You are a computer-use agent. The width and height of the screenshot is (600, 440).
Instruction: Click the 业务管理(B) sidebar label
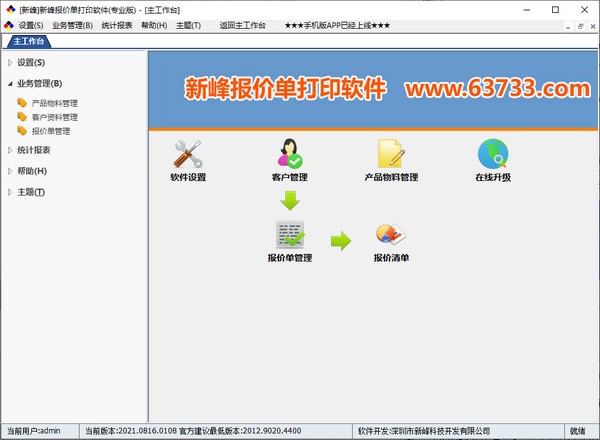pyautogui.click(x=40, y=84)
